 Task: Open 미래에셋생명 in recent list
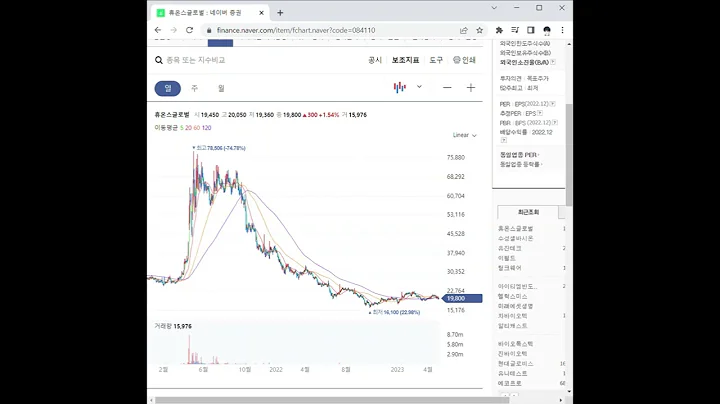tap(515, 306)
